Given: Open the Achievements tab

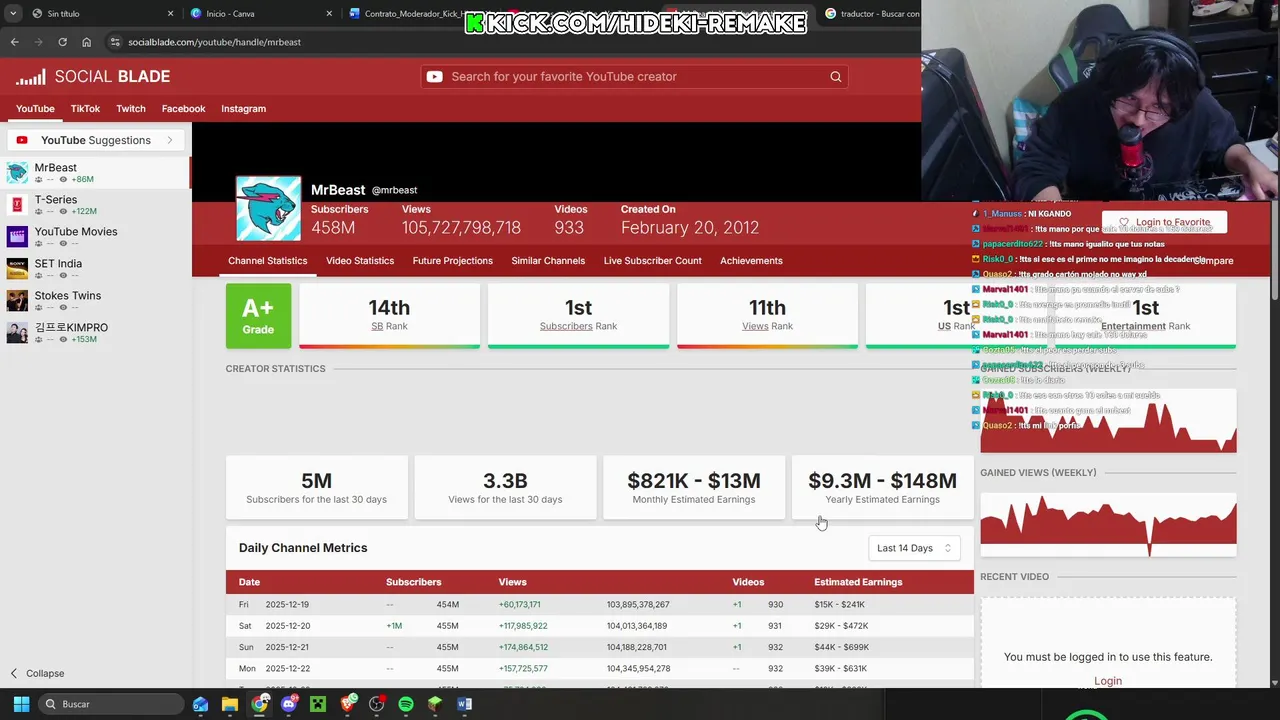Looking at the screenshot, I should coord(751,261).
